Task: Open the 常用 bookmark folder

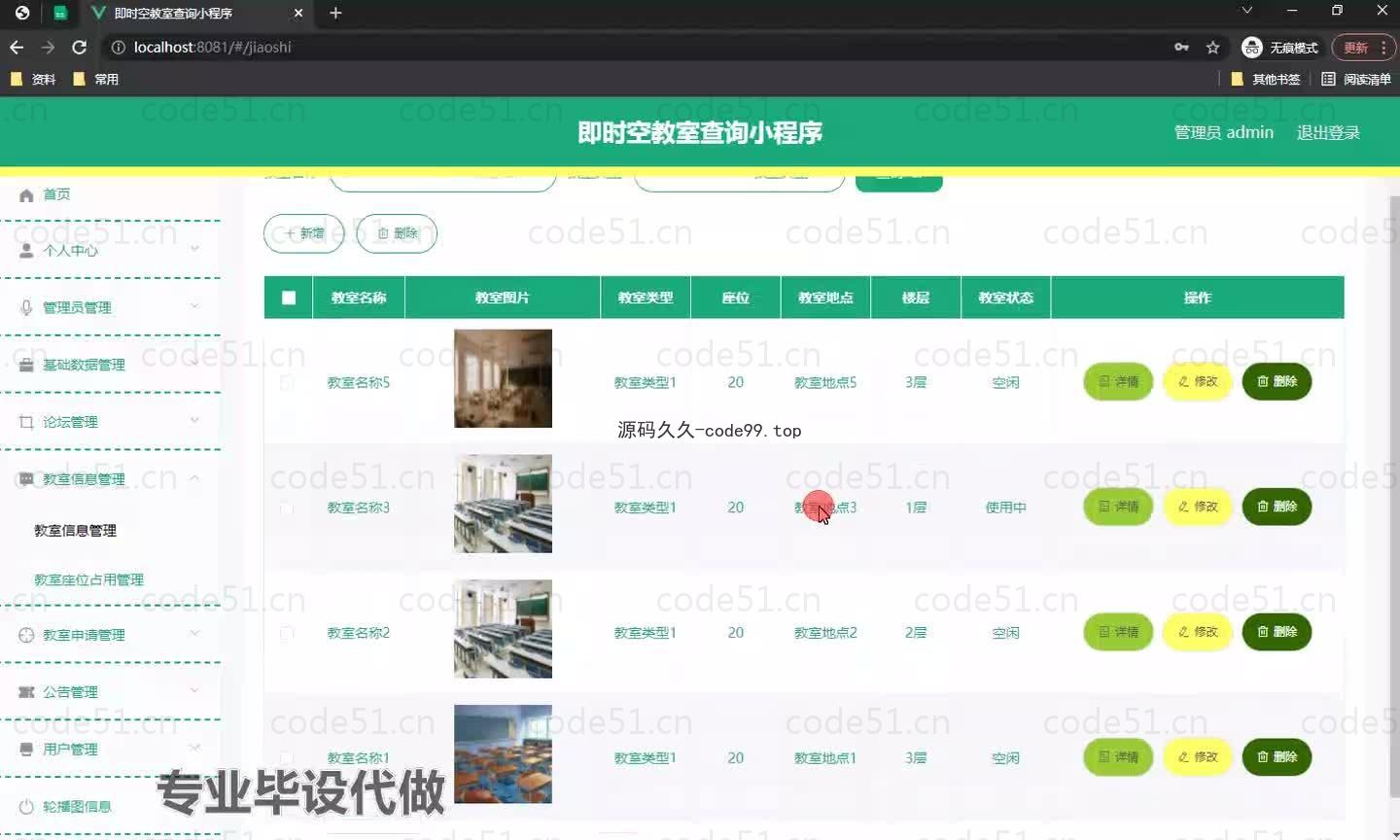Action: point(95,79)
